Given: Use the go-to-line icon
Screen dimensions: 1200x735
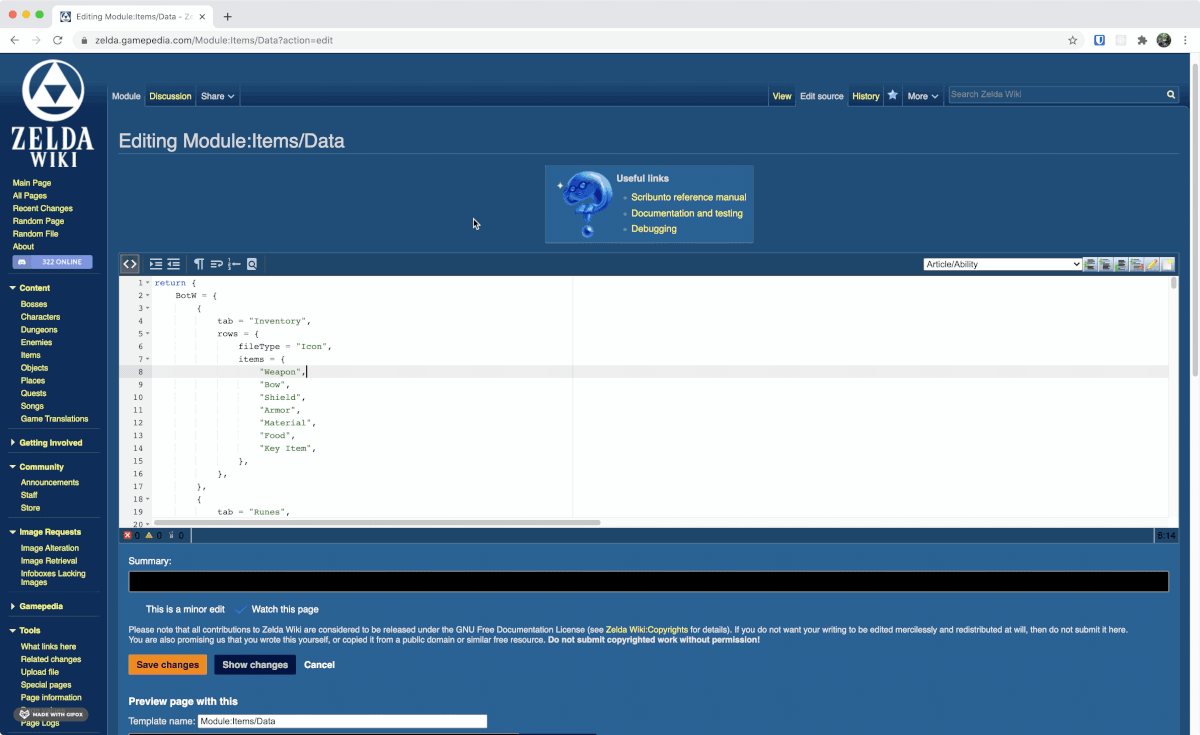Looking at the screenshot, I should coord(234,264).
